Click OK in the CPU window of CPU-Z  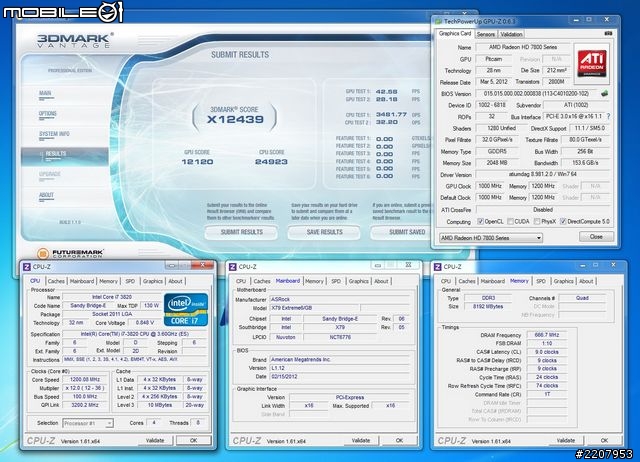tap(193, 441)
